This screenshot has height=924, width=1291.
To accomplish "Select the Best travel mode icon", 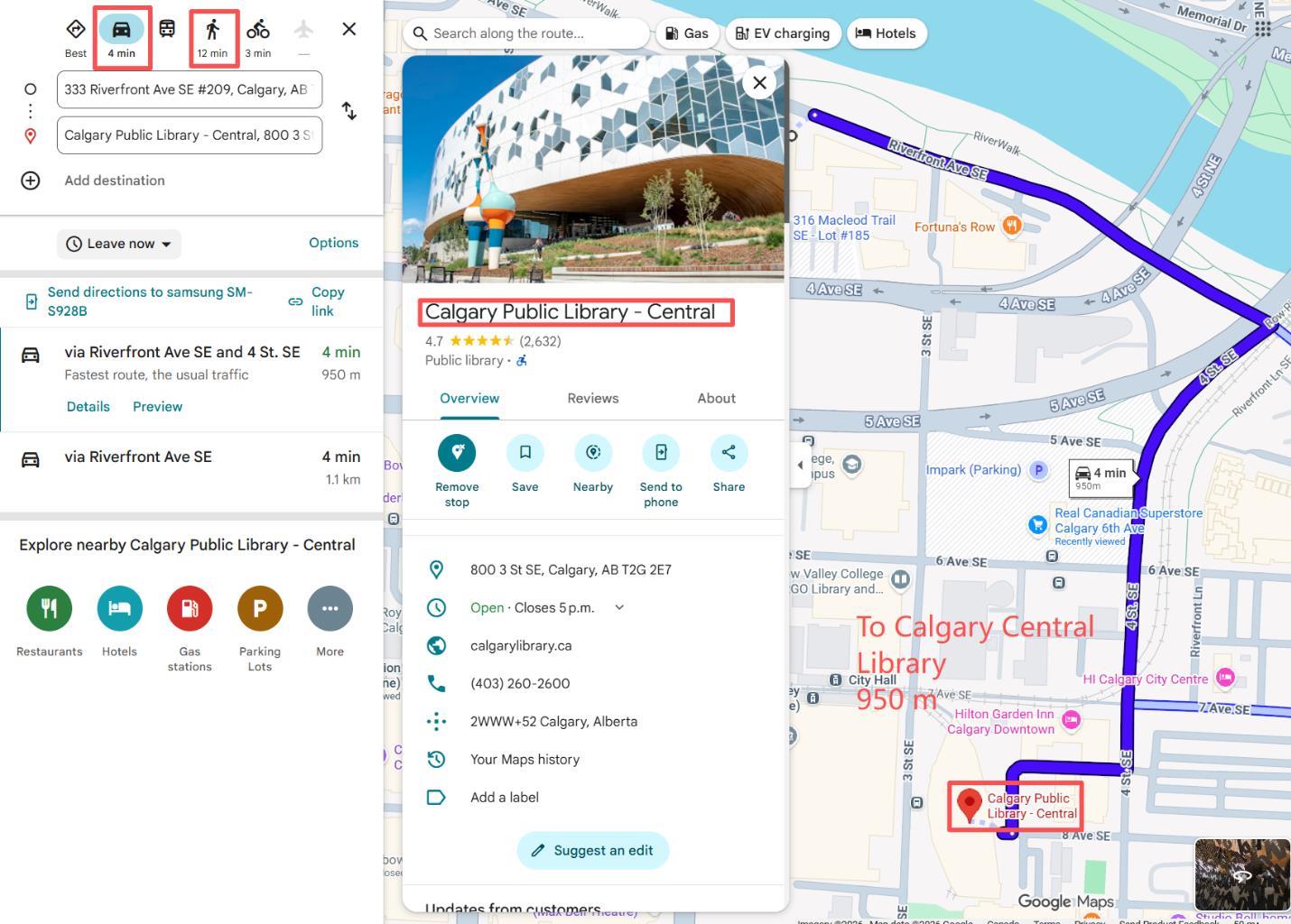I will click(76, 37).
